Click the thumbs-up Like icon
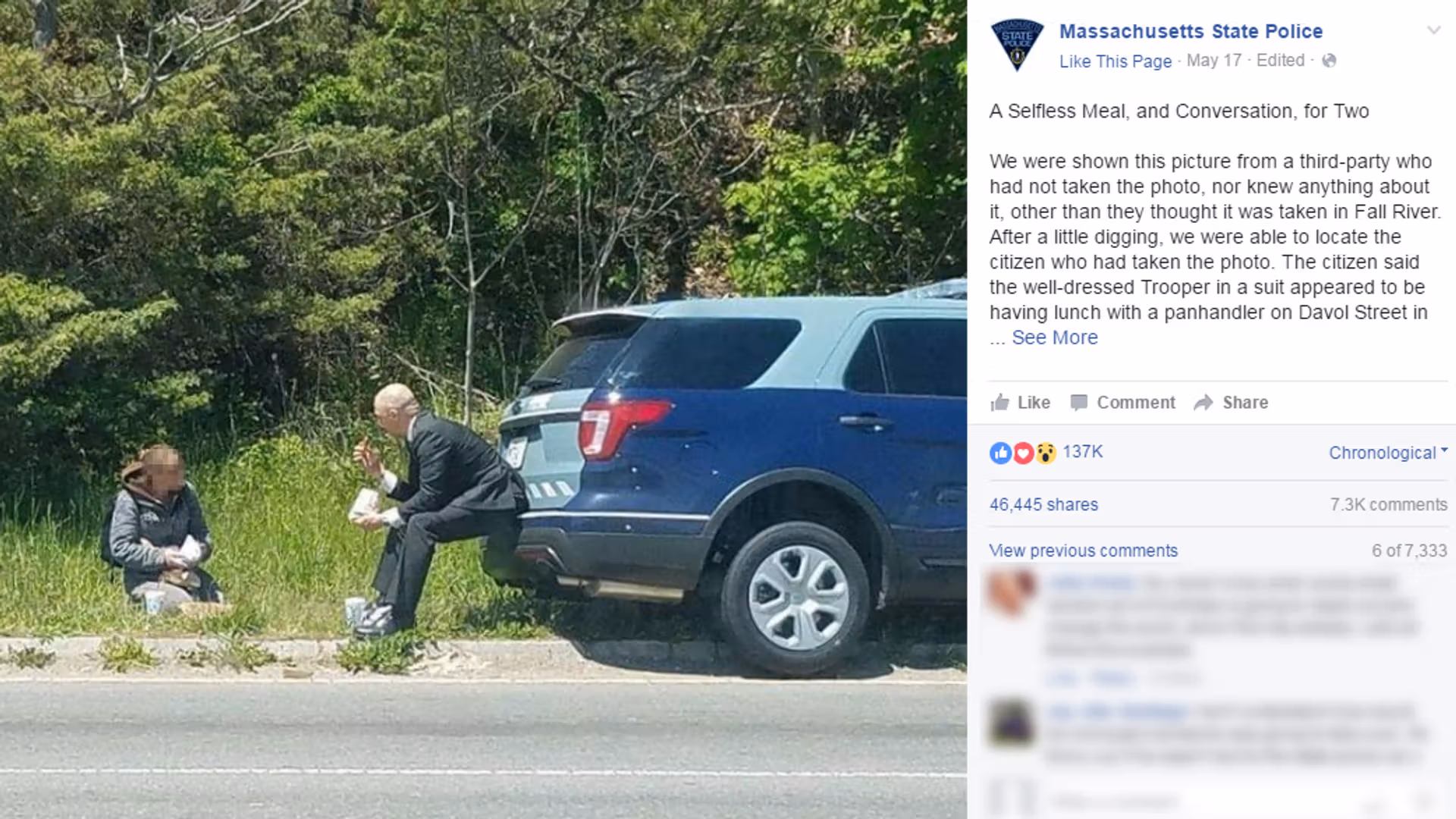This screenshot has width=1456, height=819. 999,403
